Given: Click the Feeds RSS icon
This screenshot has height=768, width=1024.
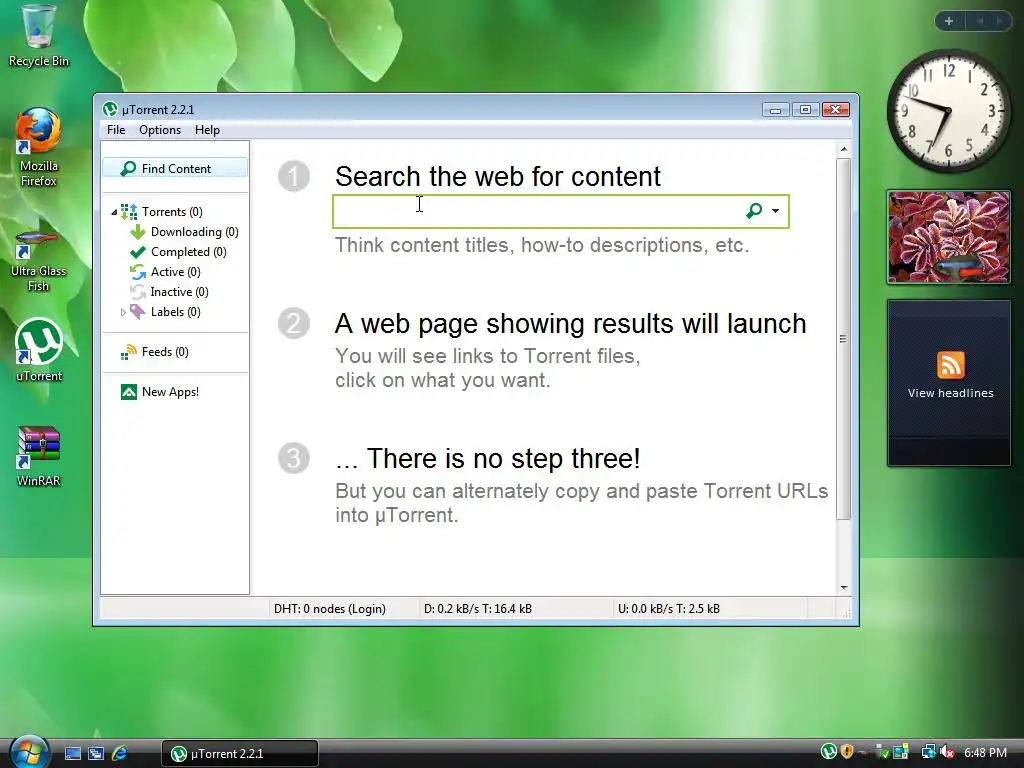Looking at the screenshot, I should (129, 352).
